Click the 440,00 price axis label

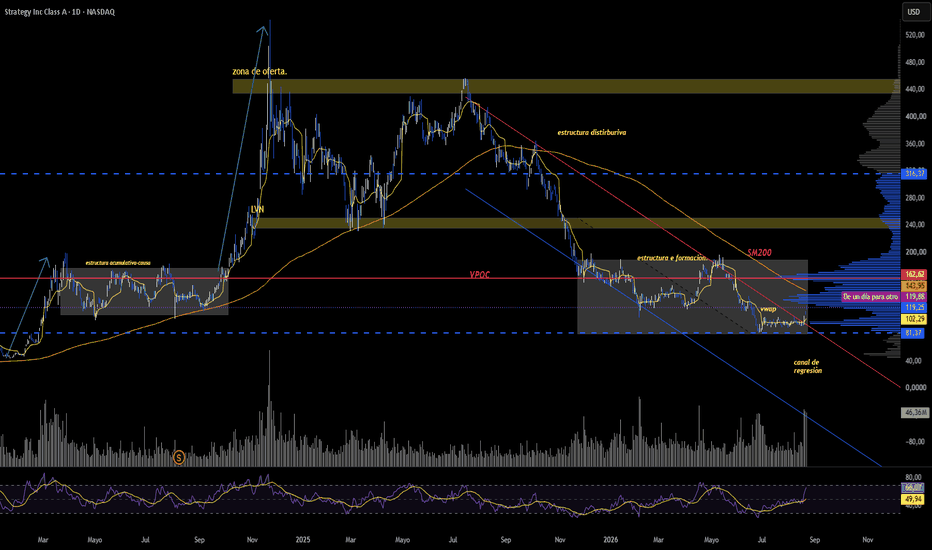(x=915, y=89)
